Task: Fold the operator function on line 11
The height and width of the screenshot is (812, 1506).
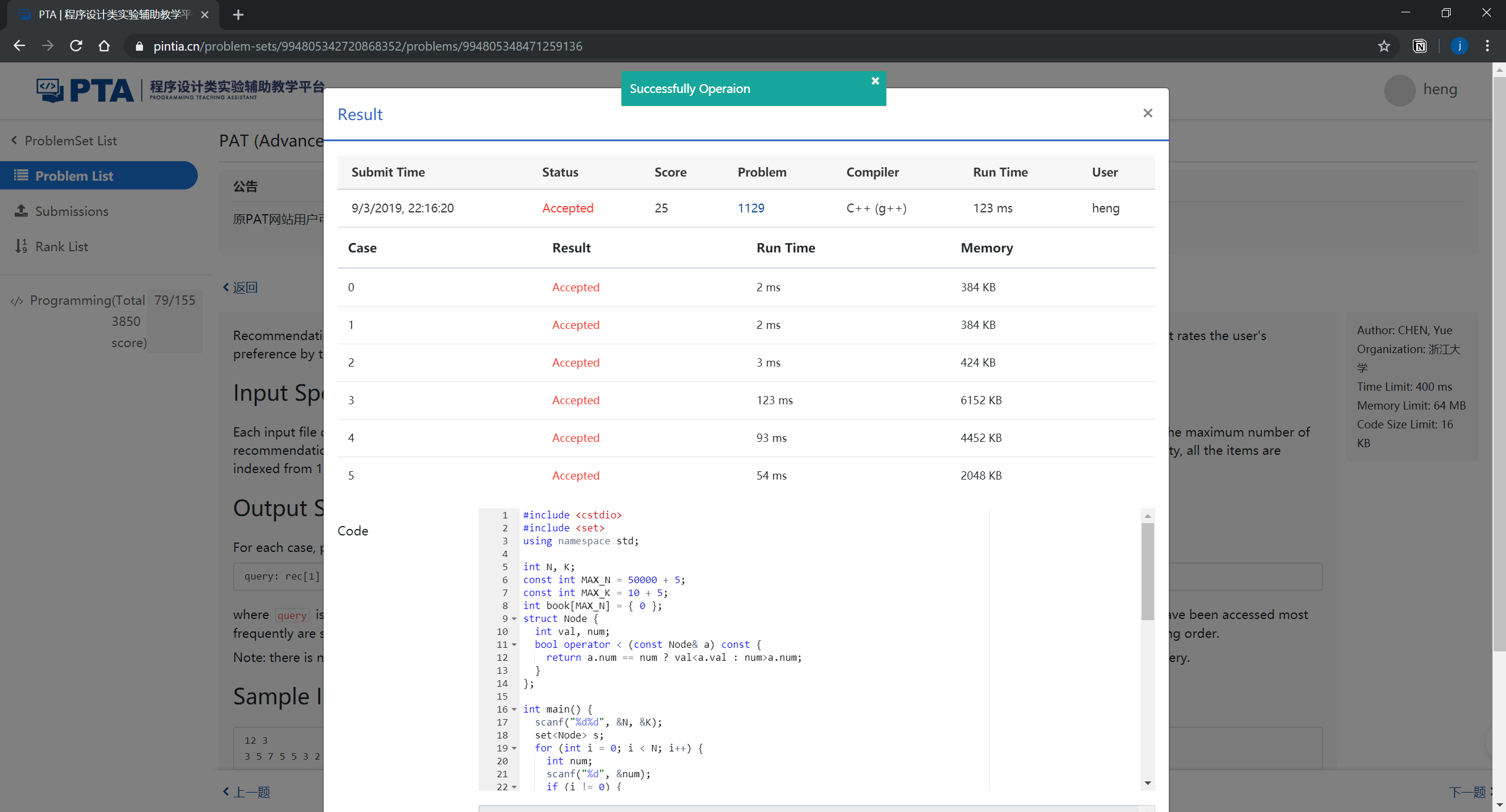Action: click(514, 644)
